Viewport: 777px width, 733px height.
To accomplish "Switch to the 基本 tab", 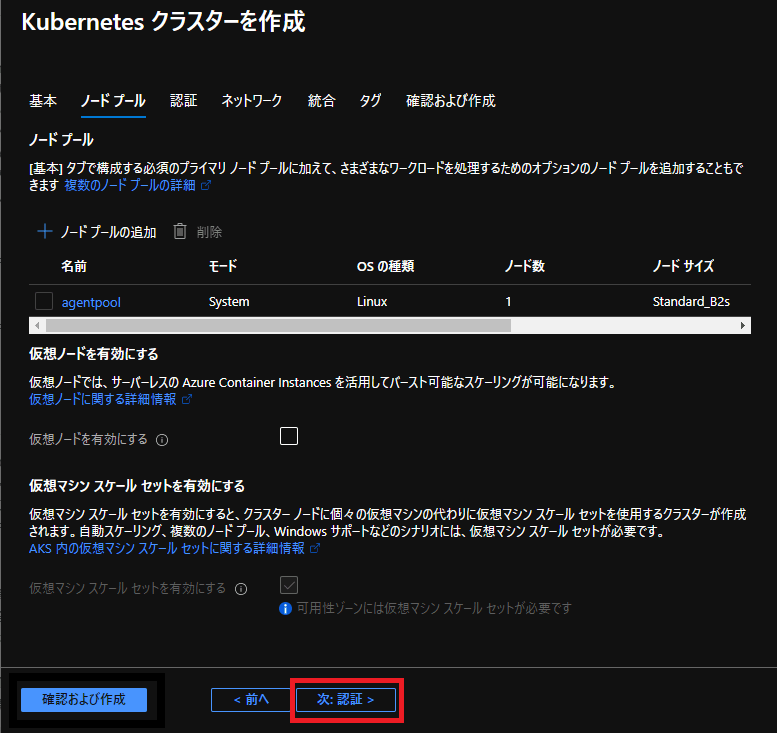I will pyautogui.click(x=43, y=101).
